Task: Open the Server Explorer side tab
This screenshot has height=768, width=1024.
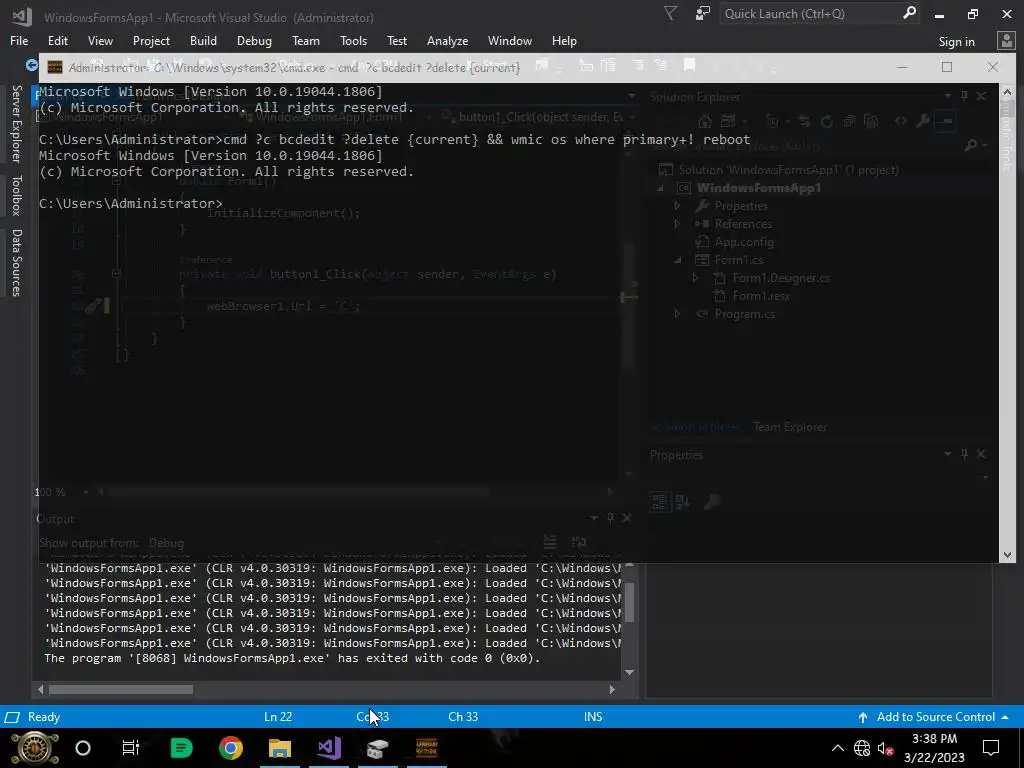Action: 16,123
